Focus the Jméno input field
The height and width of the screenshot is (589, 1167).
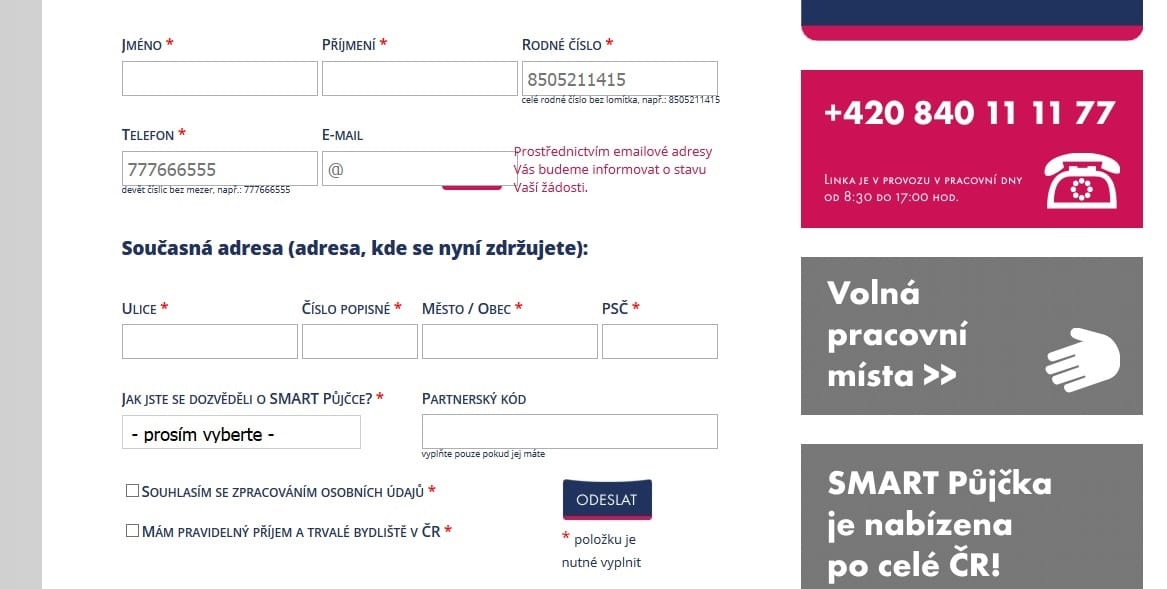click(x=220, y=78)
